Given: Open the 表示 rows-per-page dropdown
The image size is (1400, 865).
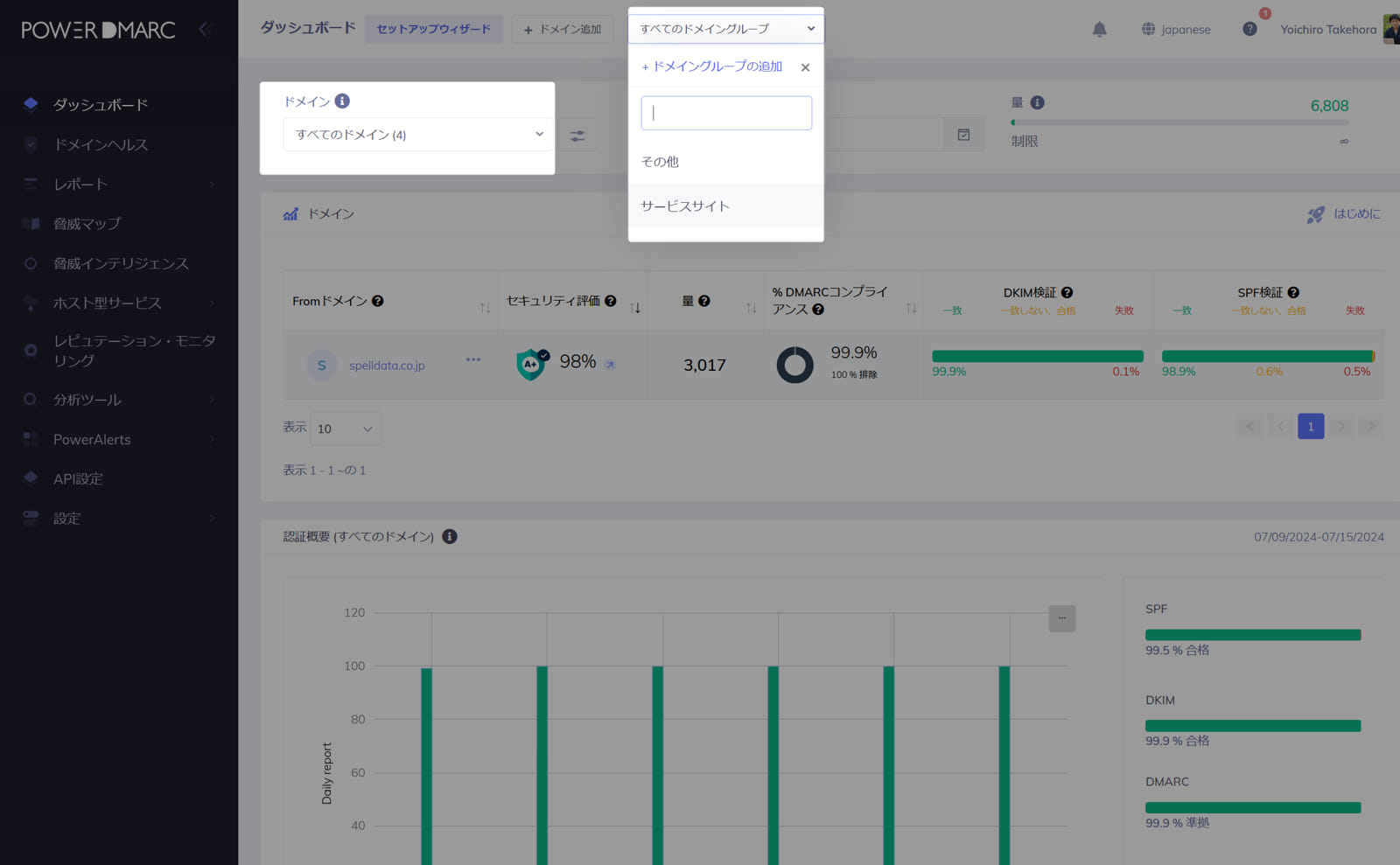Looking at the screenshot, I should point(346,429).
